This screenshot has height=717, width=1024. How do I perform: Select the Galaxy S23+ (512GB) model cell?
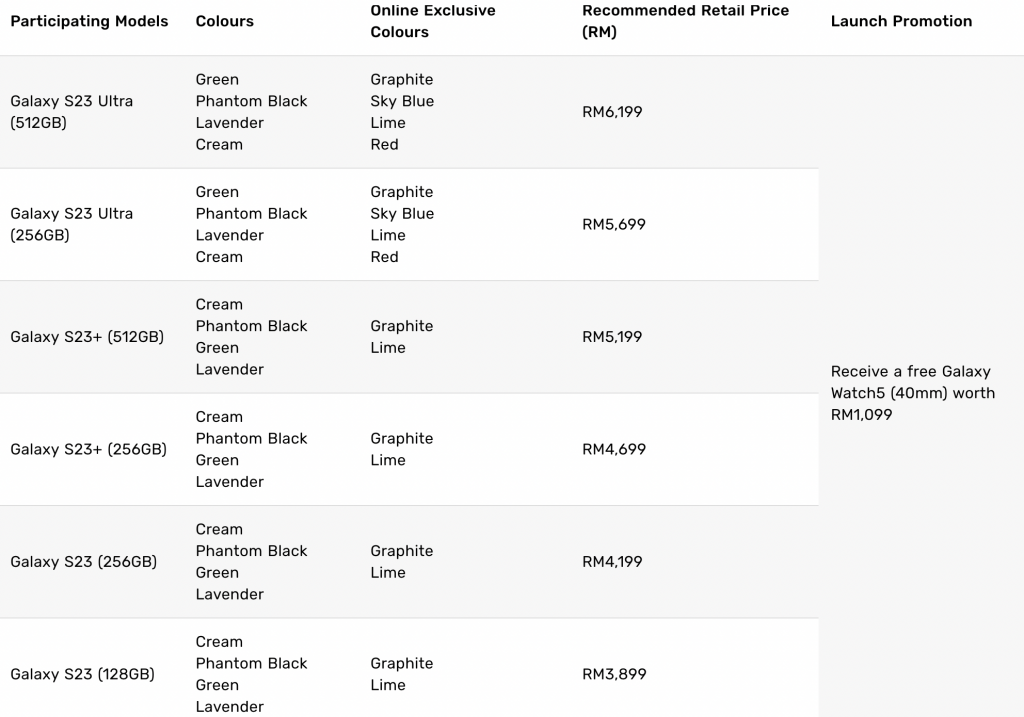[87, 337]
